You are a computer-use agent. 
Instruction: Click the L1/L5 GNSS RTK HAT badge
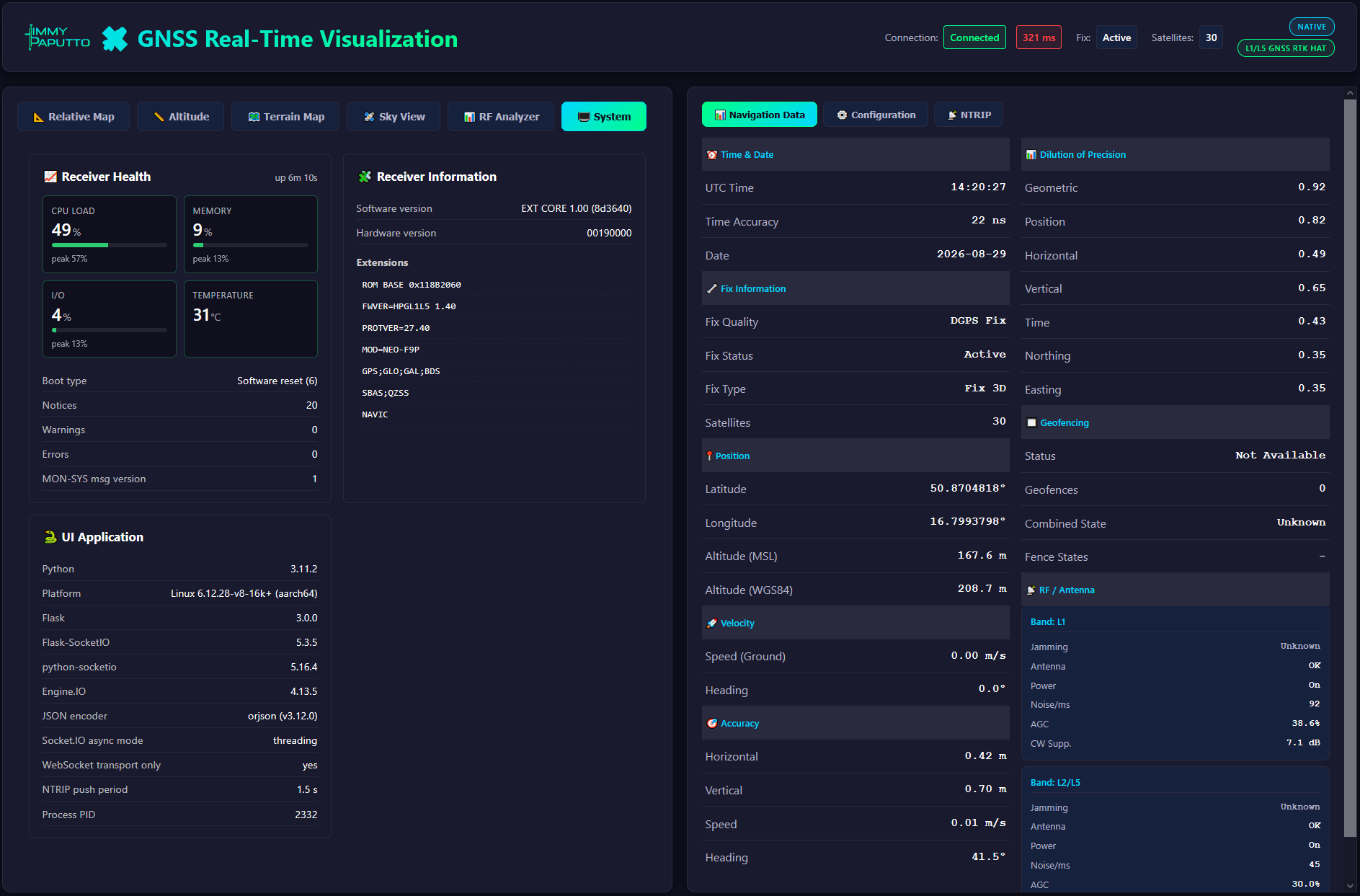[1286, 48]
